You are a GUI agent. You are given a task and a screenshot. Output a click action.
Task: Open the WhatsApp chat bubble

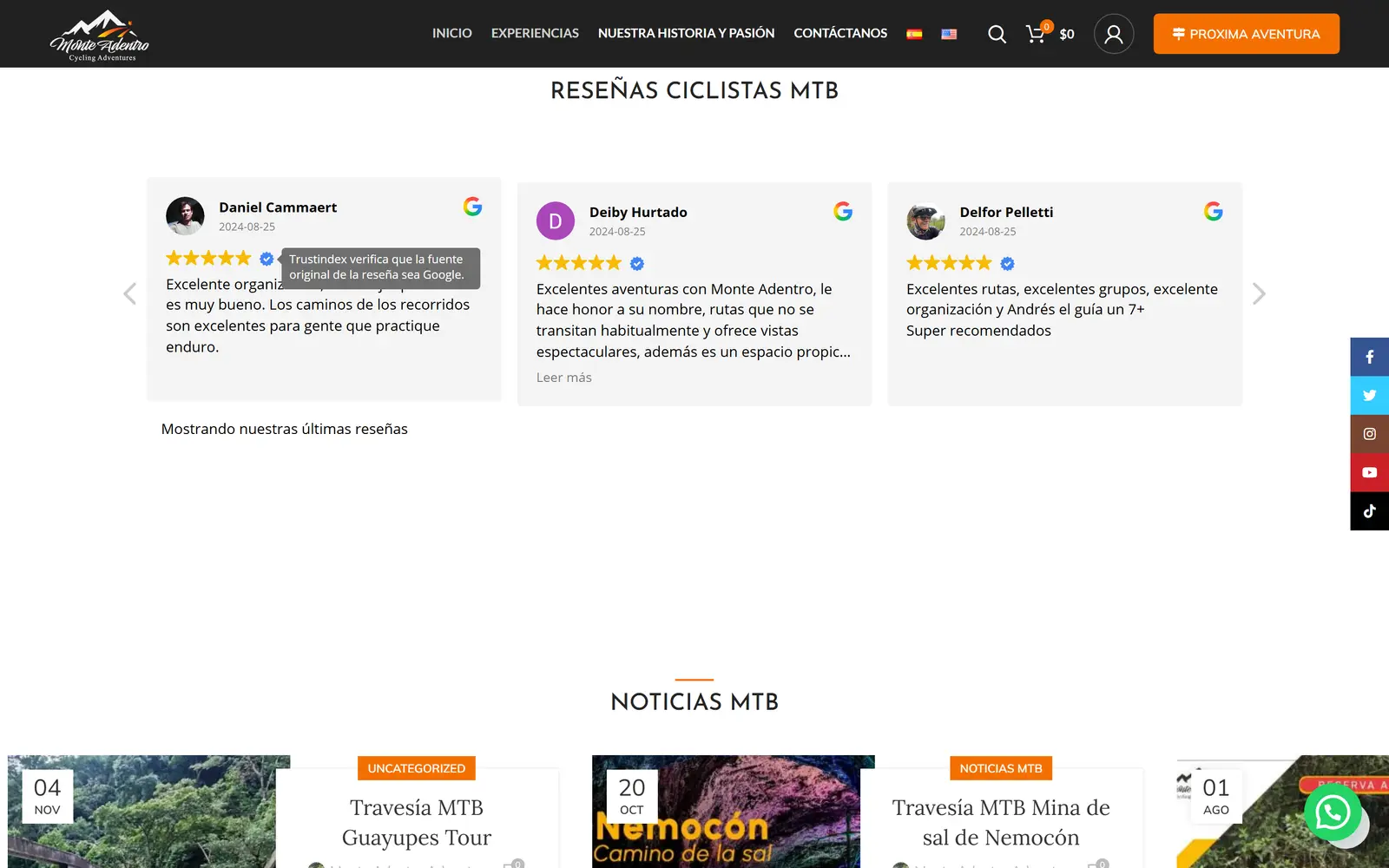(x=1333, y=812)
